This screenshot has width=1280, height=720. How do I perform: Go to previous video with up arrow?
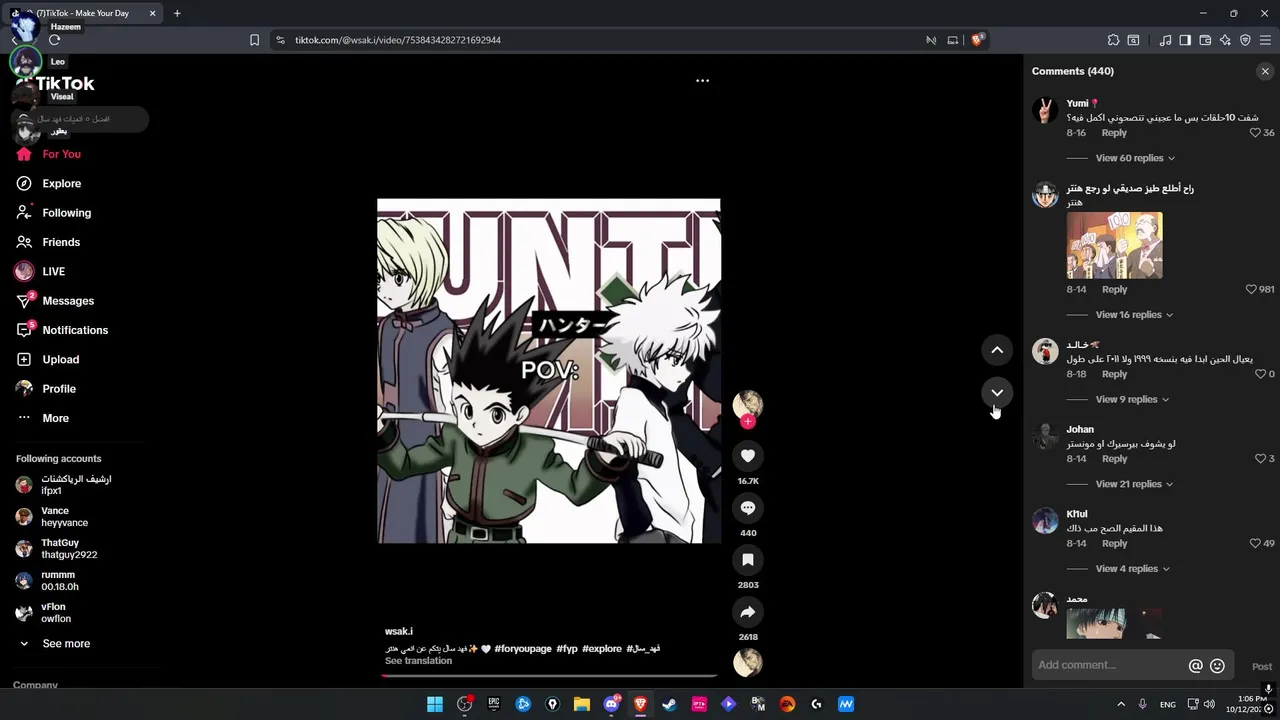997,350
